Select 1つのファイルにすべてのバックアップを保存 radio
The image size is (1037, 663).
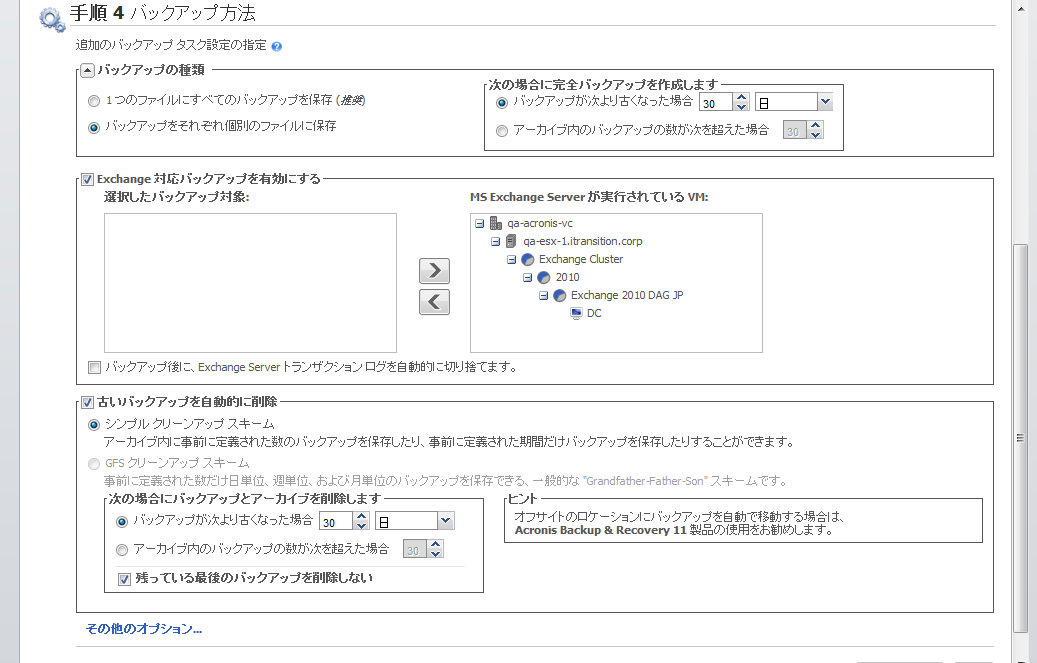[94, 101]
